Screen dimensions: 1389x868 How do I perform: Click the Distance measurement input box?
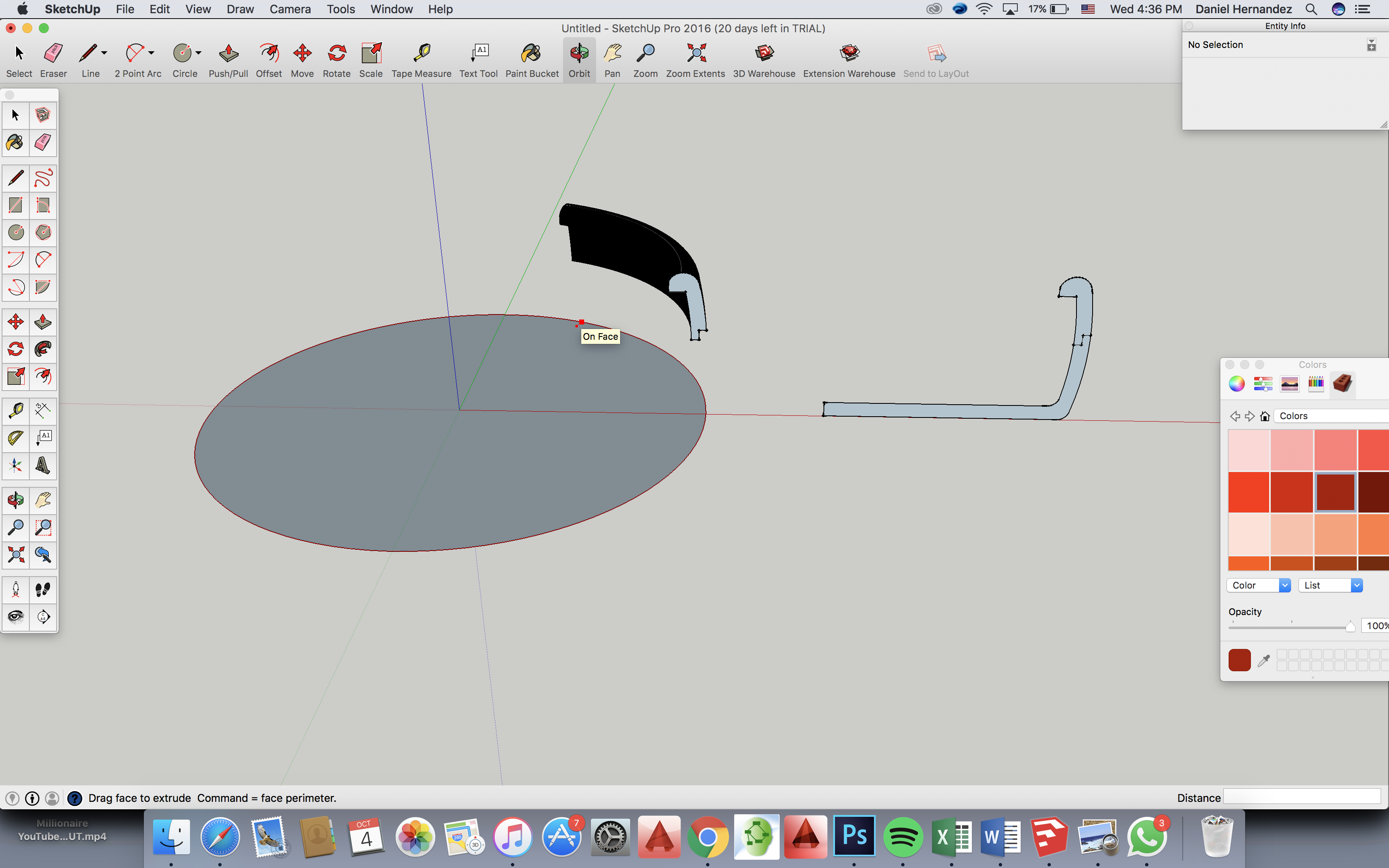click(1302, 797)
